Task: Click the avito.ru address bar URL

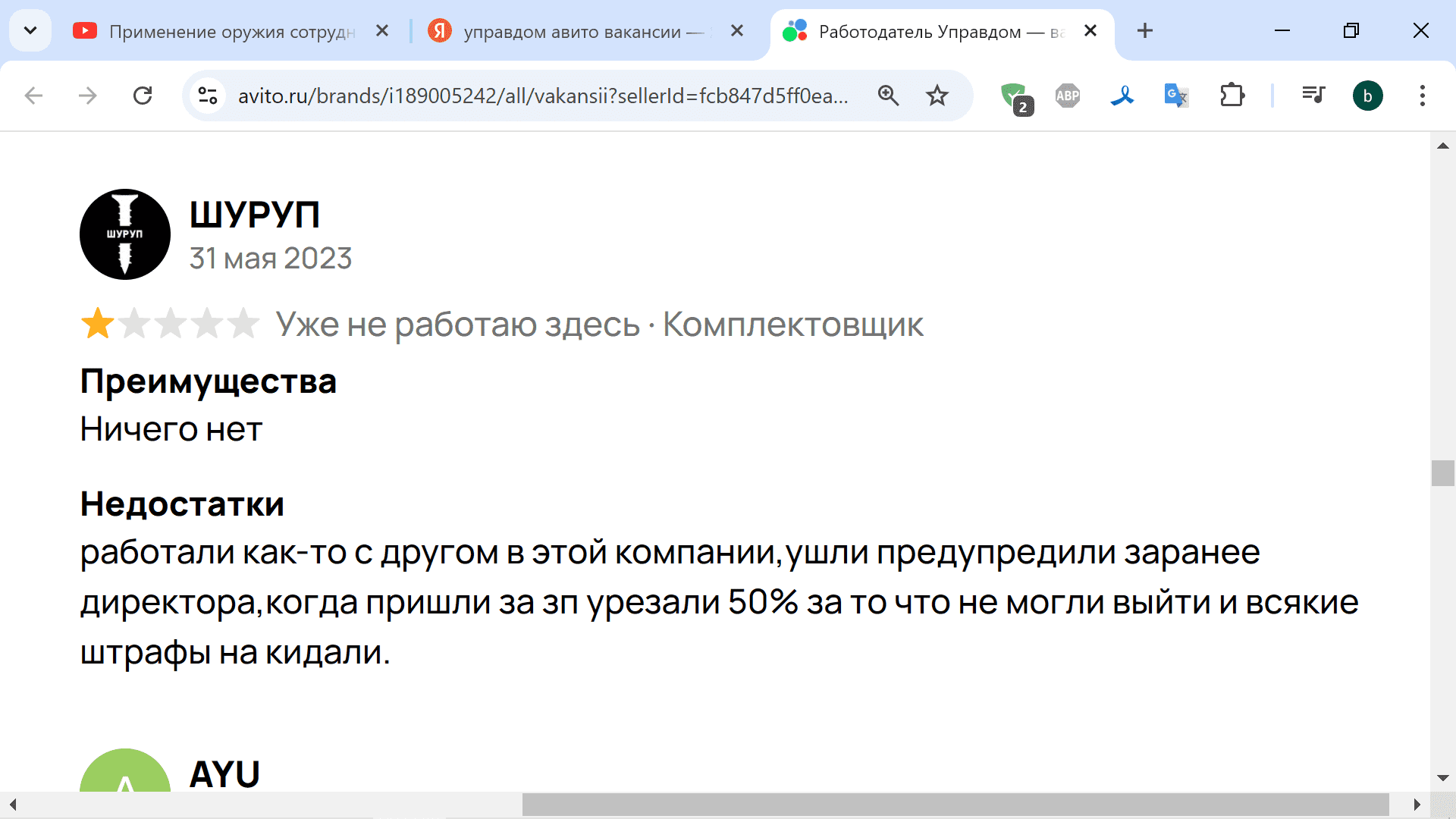Action: coord(542,96)
